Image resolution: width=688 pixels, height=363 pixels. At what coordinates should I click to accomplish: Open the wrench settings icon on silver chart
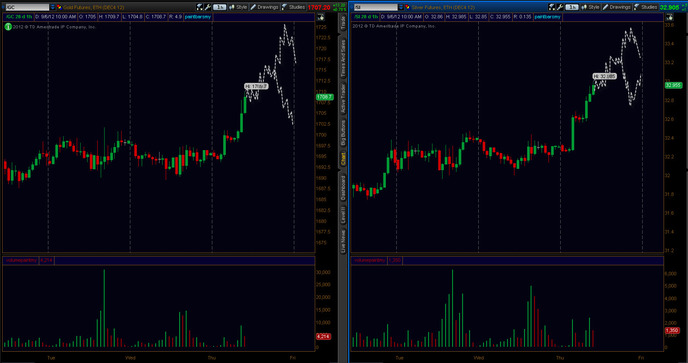[x=560, y=7]
